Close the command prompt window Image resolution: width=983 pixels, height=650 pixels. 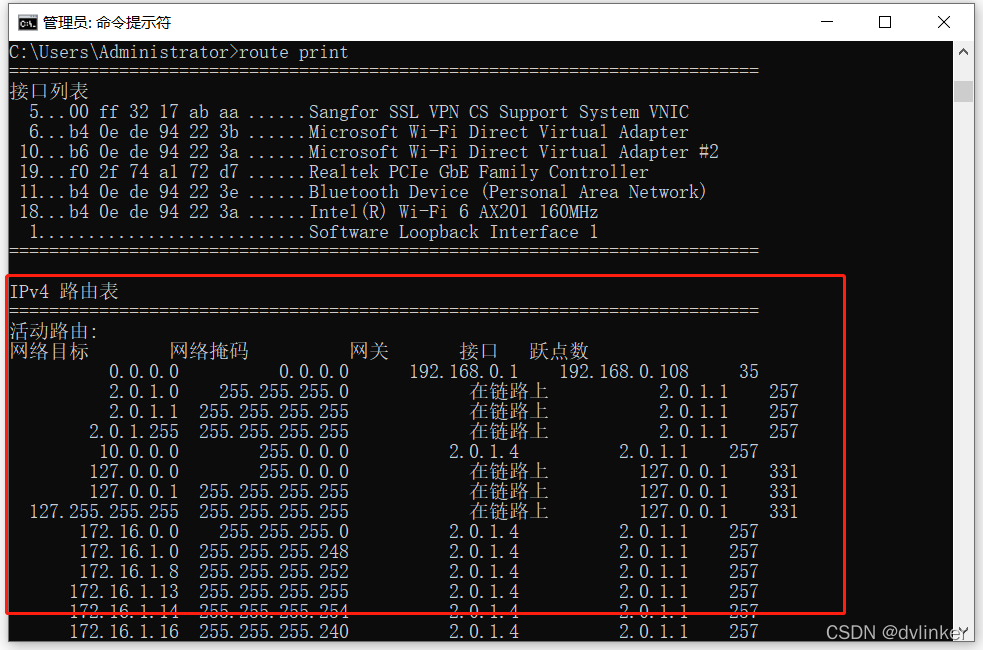coord(943,22)
